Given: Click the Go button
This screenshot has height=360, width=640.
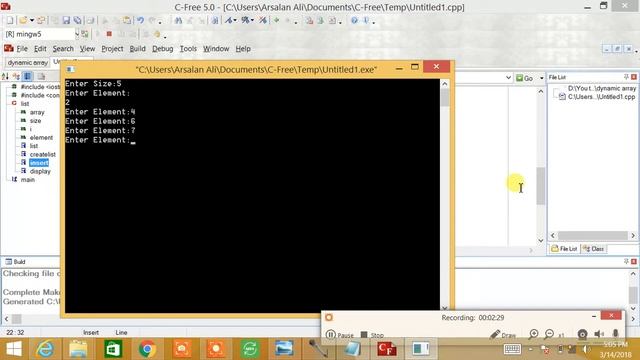Looking at the screenshot, I should [525, 78].
